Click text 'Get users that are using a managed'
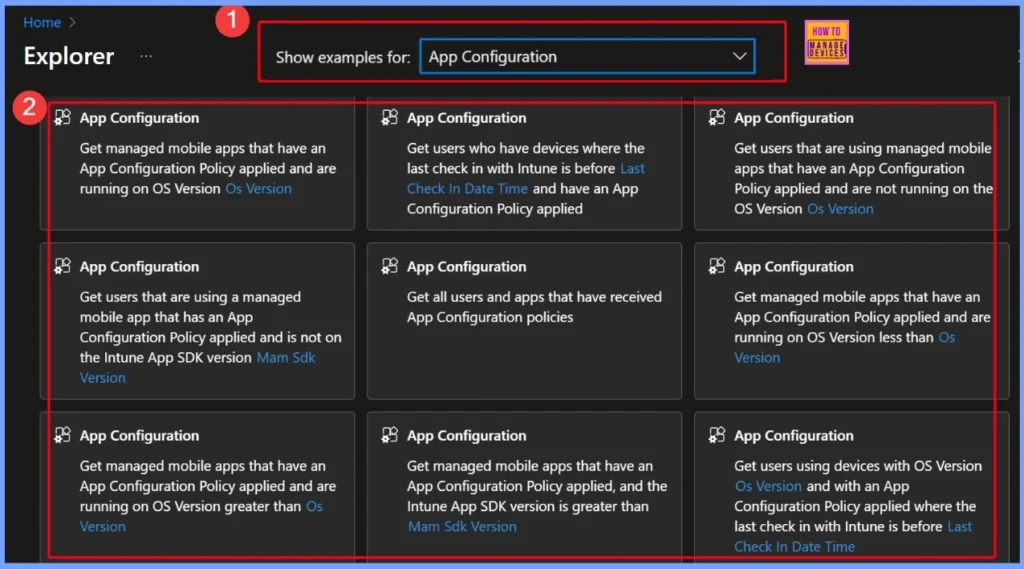1024x569 pixels. 190,297
